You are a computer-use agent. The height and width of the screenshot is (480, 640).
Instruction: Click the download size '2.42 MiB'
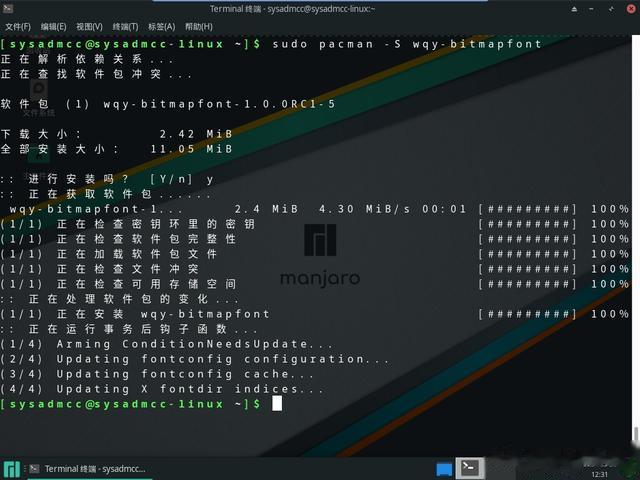coord(196,134)
